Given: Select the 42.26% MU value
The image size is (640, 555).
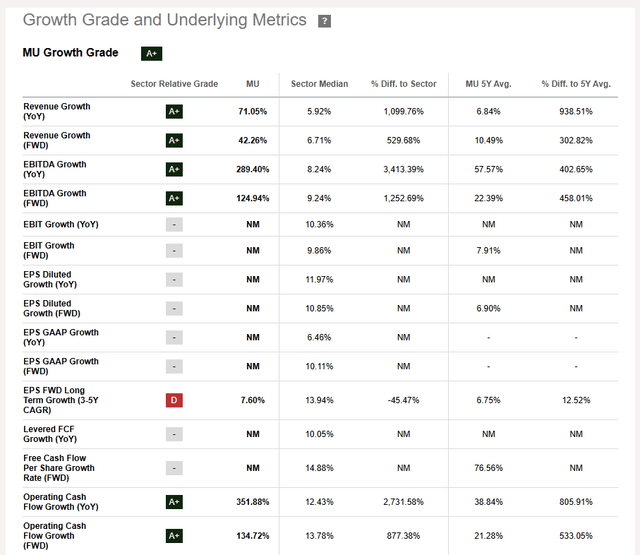Looking at the screenshot, I should (253, 140).
